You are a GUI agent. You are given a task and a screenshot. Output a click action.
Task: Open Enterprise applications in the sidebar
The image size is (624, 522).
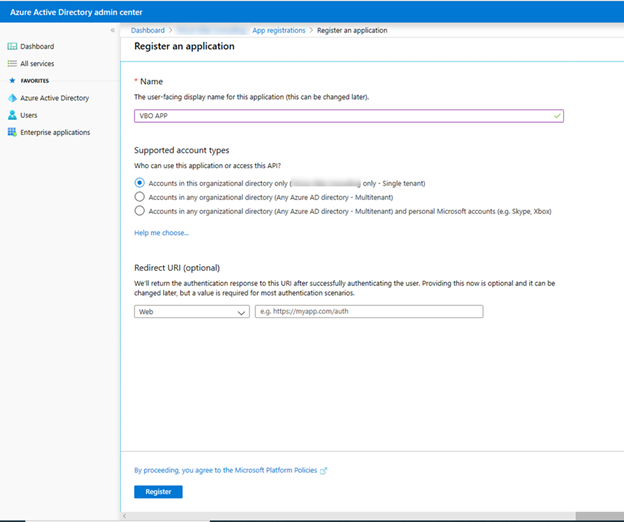point(55,132)
